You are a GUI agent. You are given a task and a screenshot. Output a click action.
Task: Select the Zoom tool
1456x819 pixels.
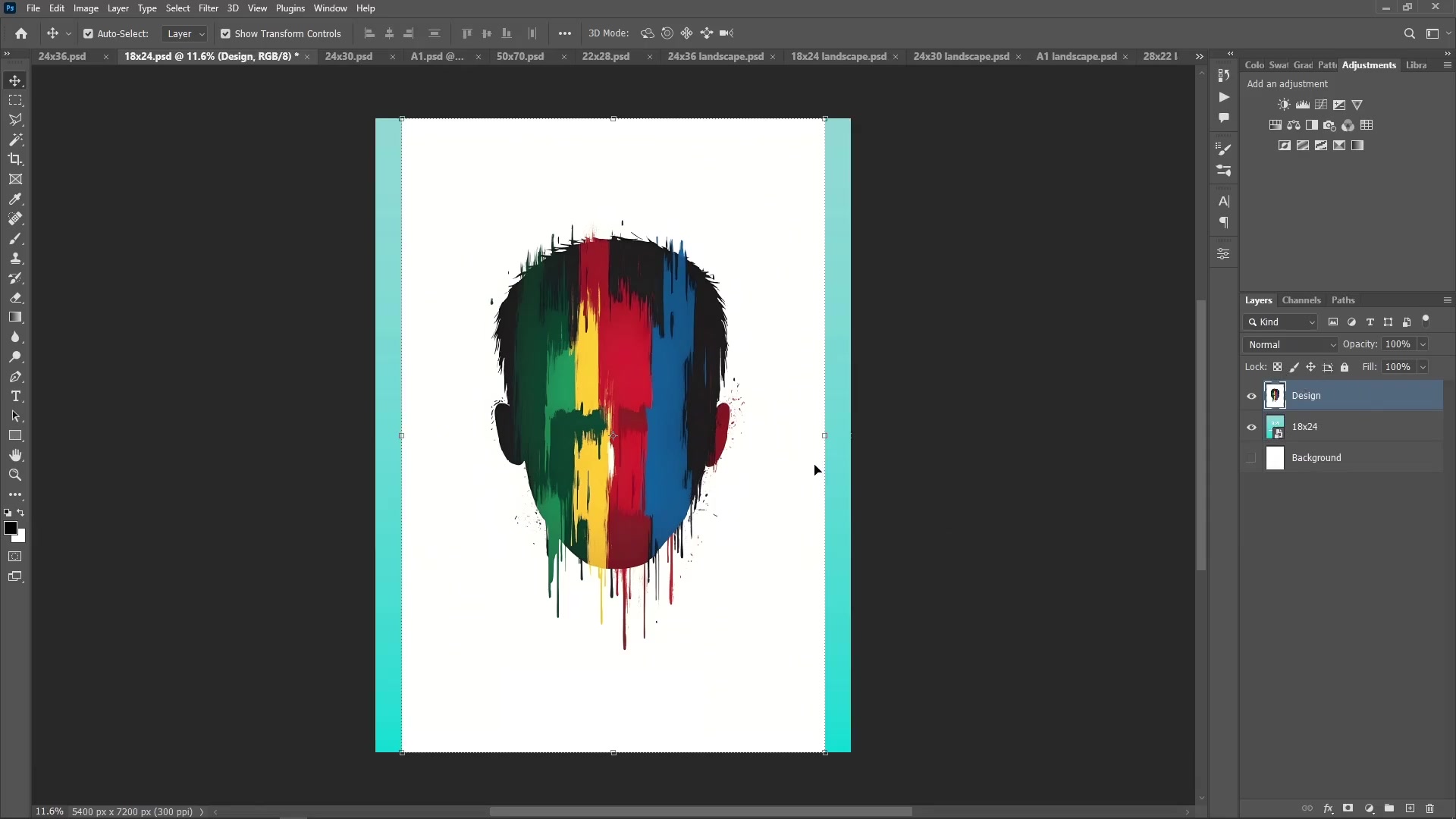15,475
